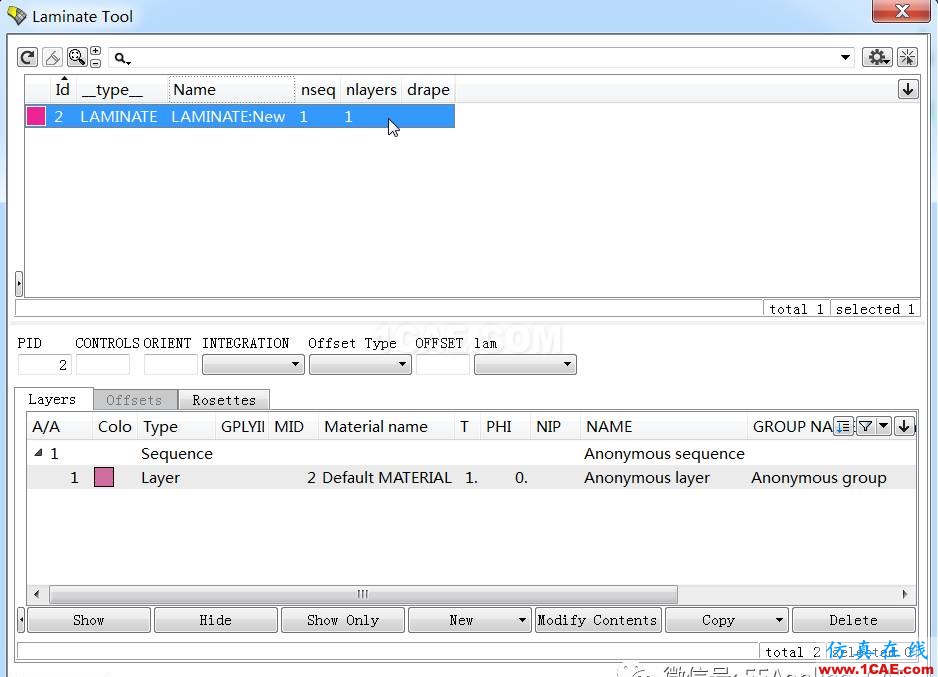Click the magenta color swatch of laminate 2
Image resolution: width=938 pixels, height=677 pixels.
(36, 116)
